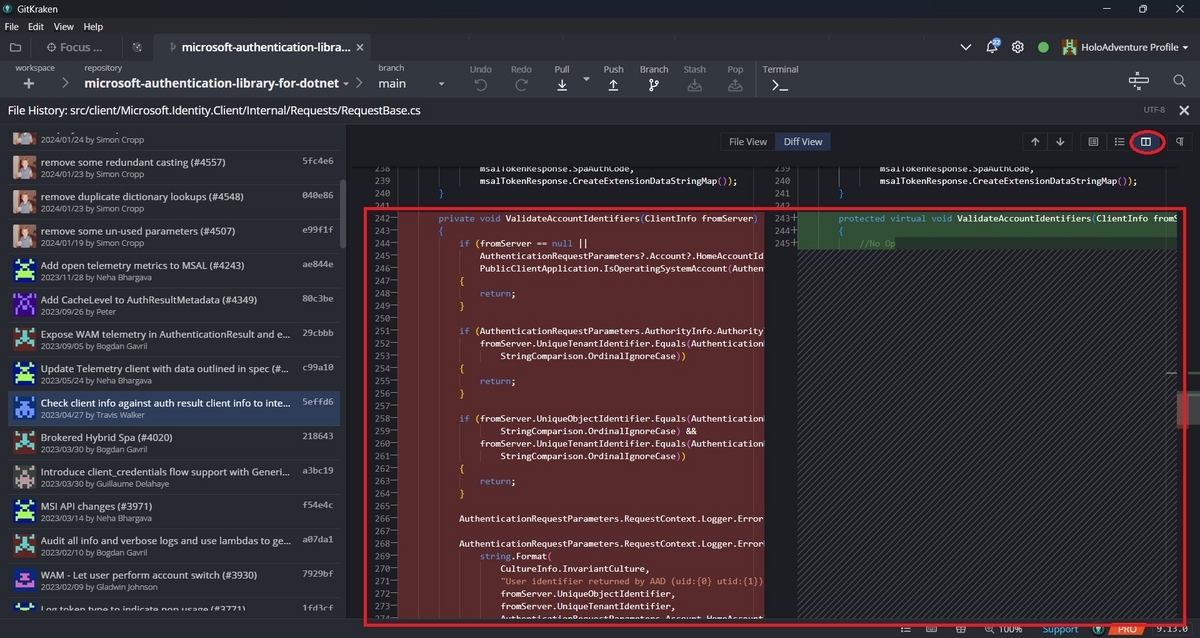The image size is (1200, 638).
Task: Open the Support link
Action: point(1060,629)
